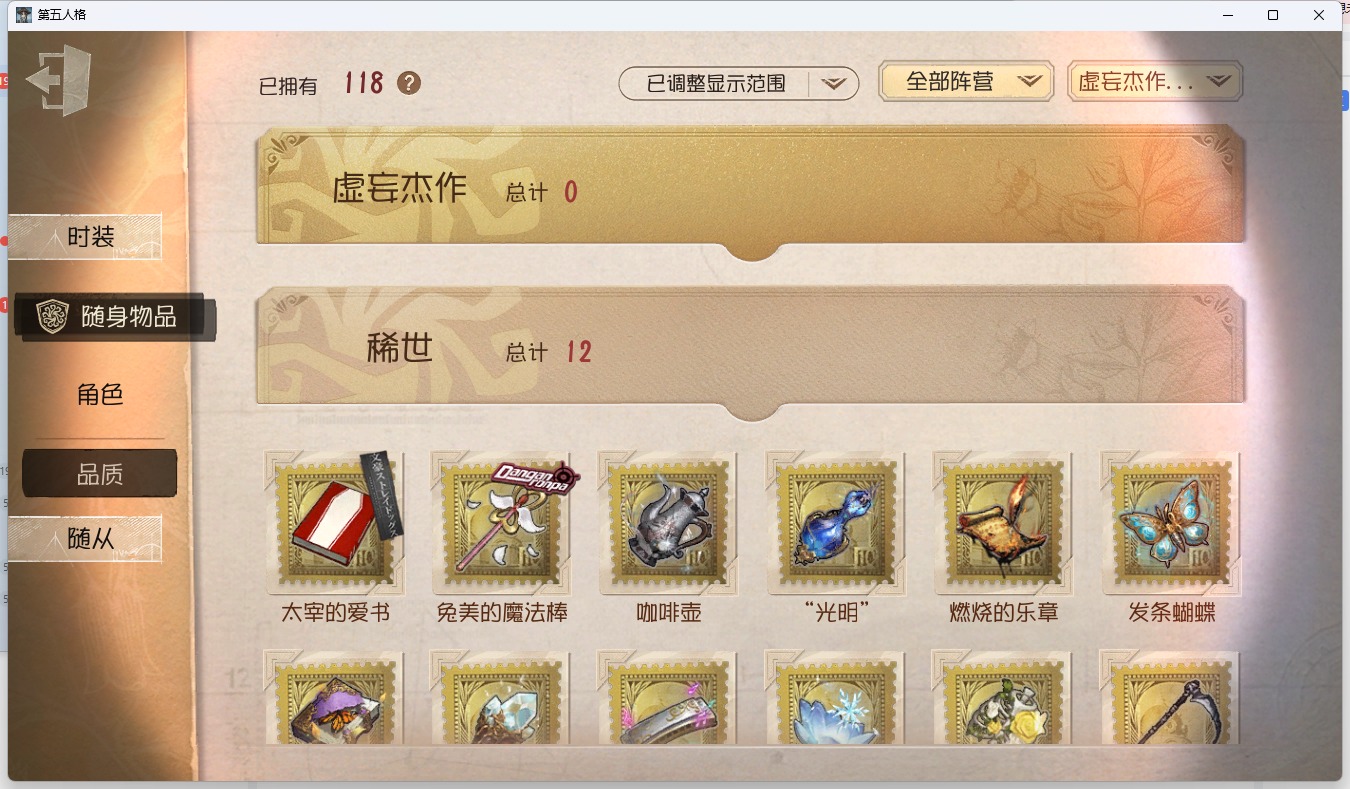Open the 已调整显示范围 dropdown
1350x789 pixels.
point(739,84)
